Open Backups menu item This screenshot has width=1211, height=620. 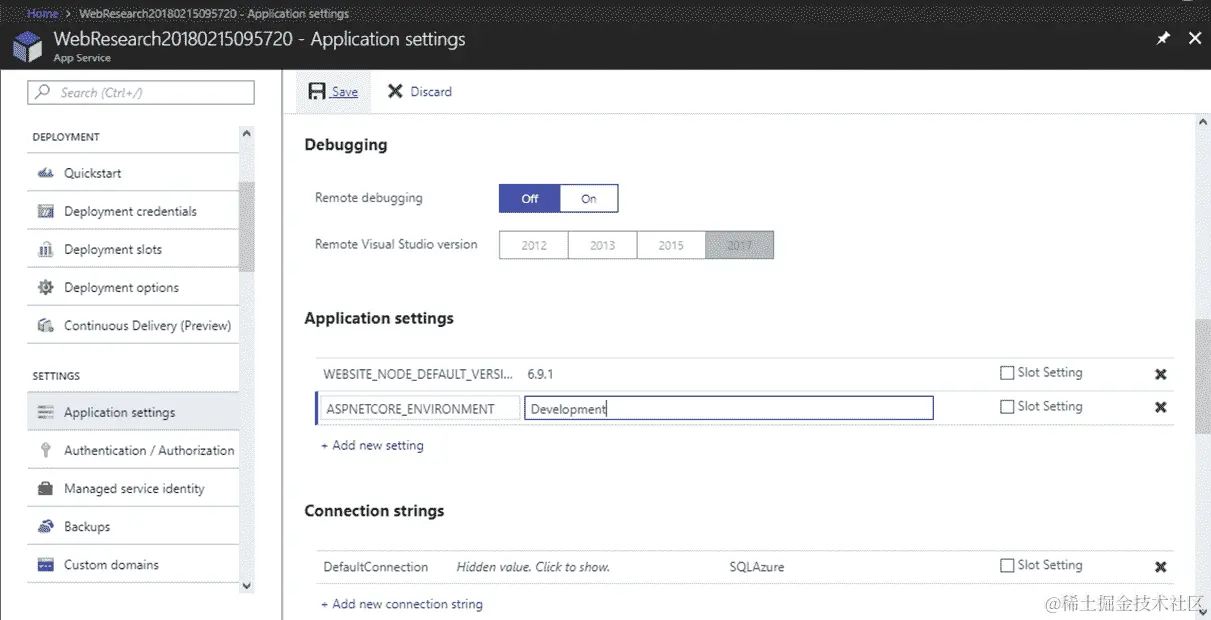pos(133,526)
